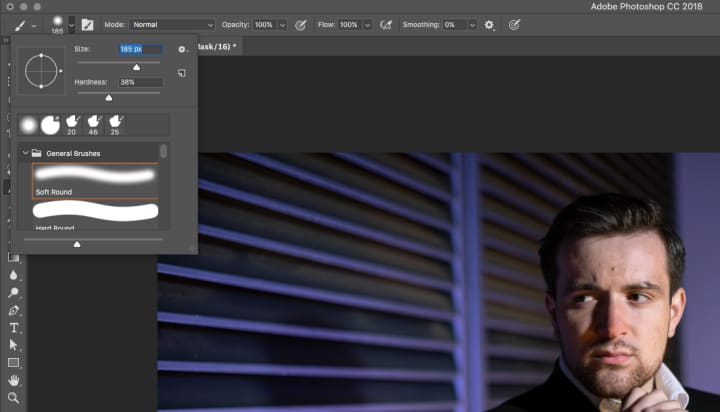720x412 pixels.
Task: Select the Rectangle shape tool
Action: tap(14, 362)
